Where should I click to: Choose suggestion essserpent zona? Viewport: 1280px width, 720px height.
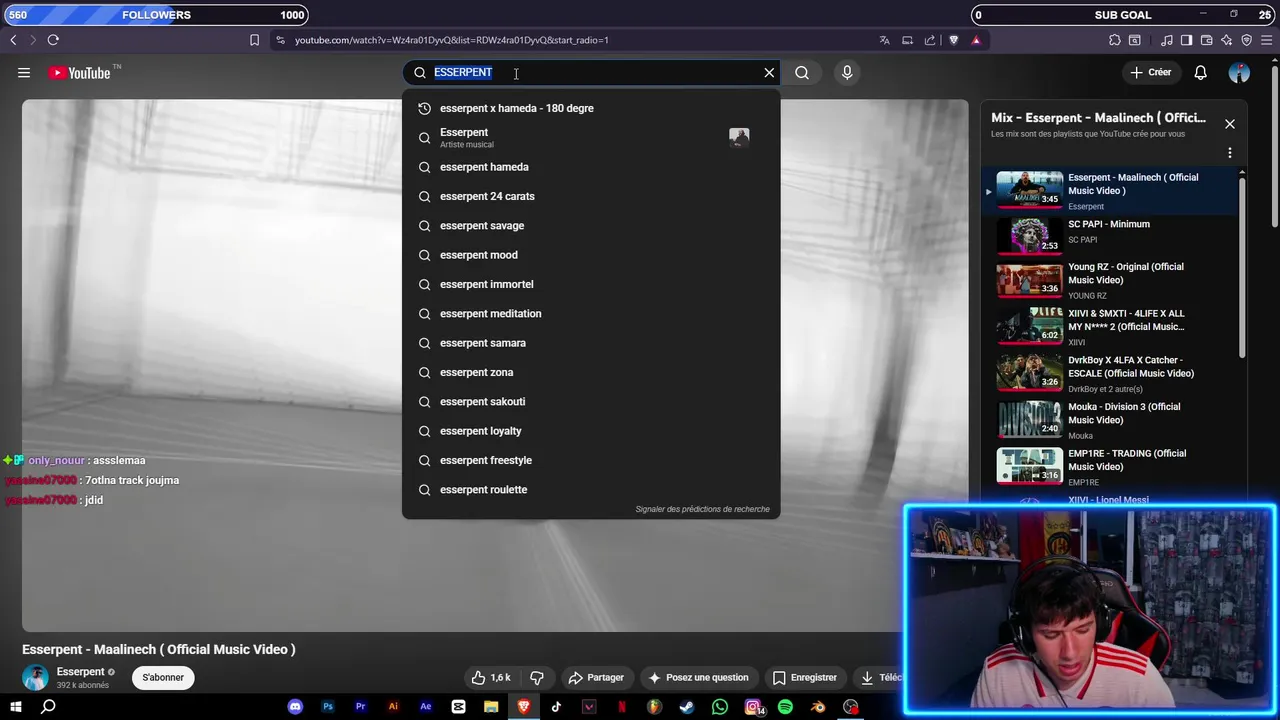[x=591, y=372]
